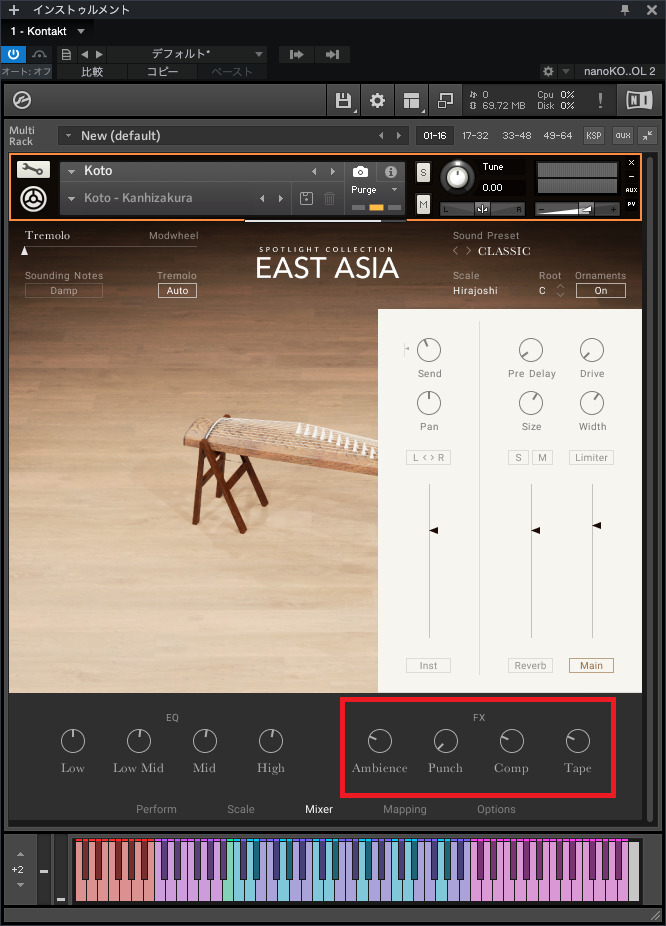Open the Kontakt save menu floppy icon
Screen dimensions: 666x926
point(343,100)
